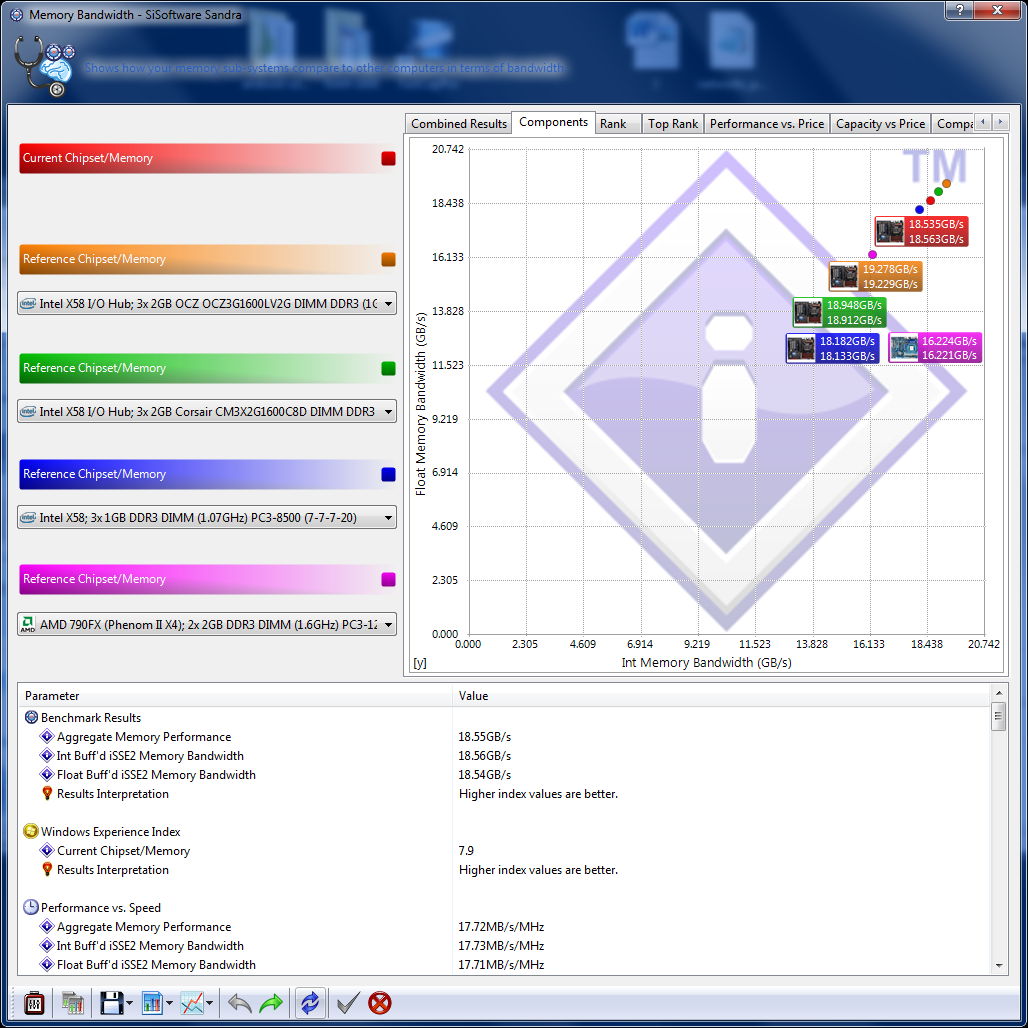This screenshot has height=1028, width=1028.
Task: Click the 17.73MB/s/MHz value
Action: (x=501, y=946)
